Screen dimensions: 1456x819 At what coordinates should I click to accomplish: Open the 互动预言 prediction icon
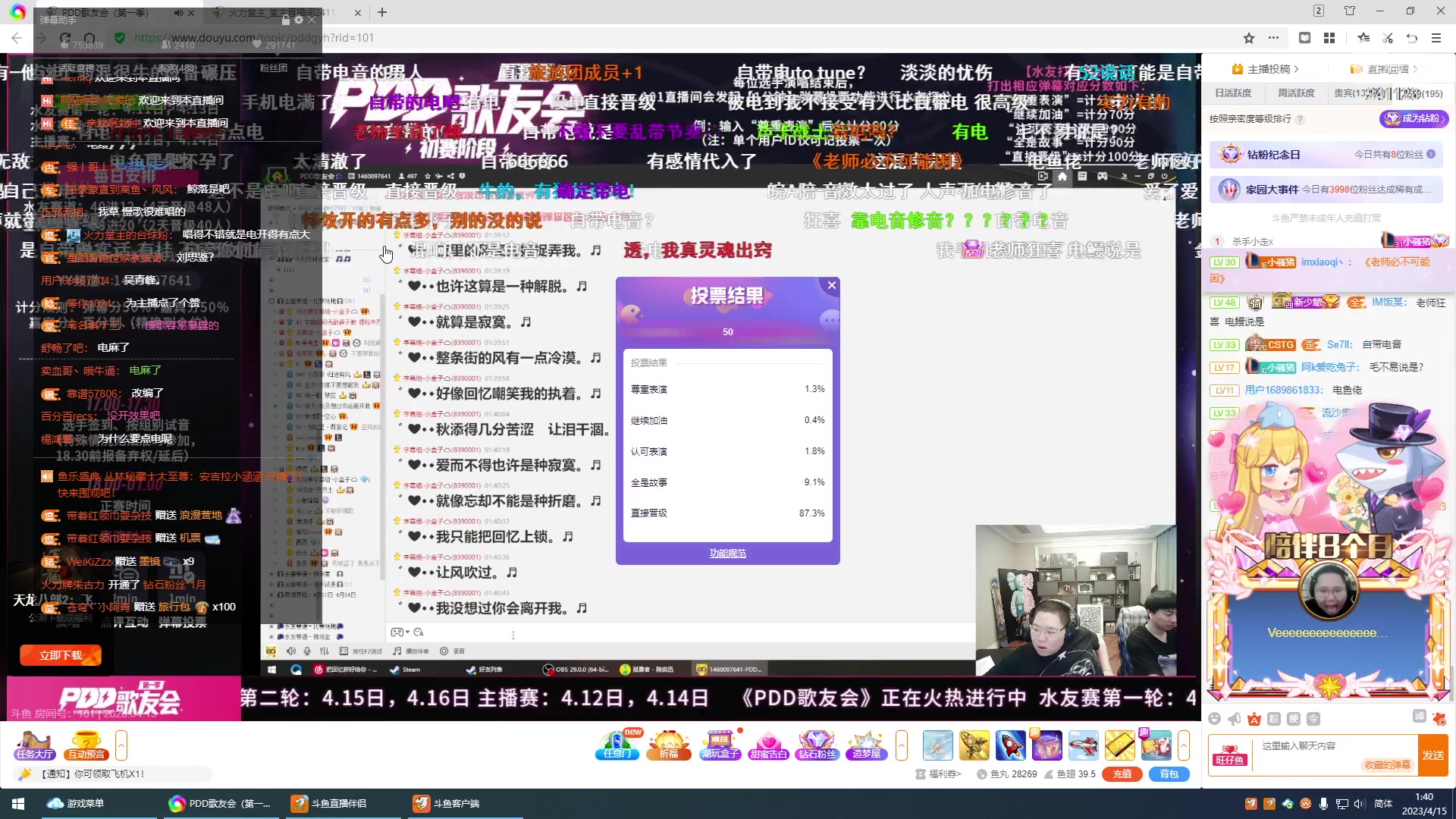[86, 745]
